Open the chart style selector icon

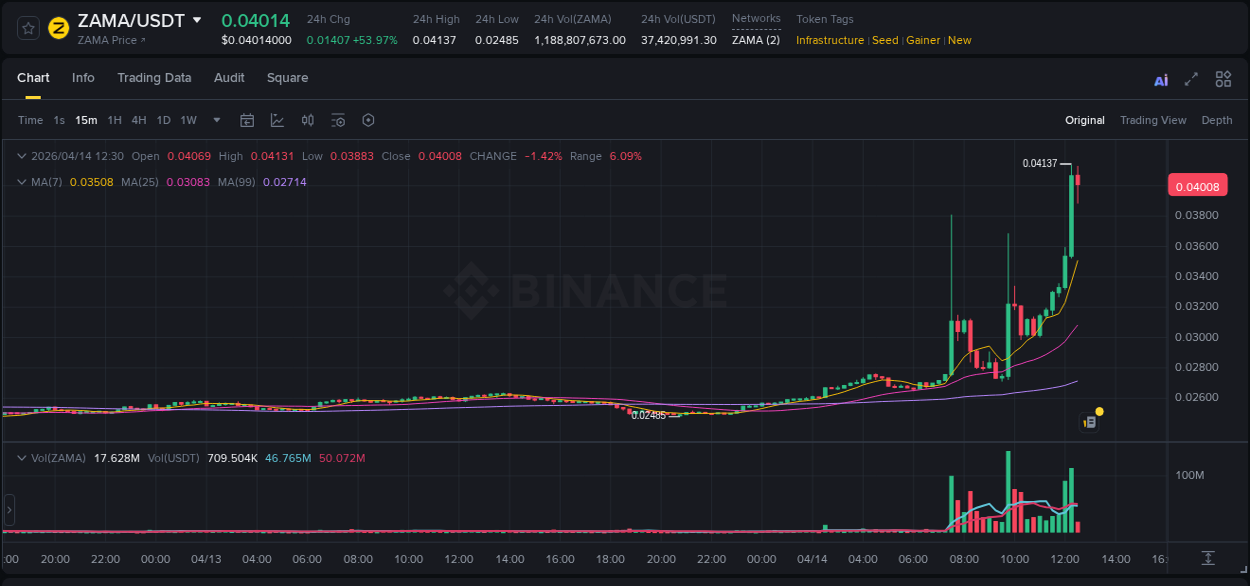tap(276, 120)
